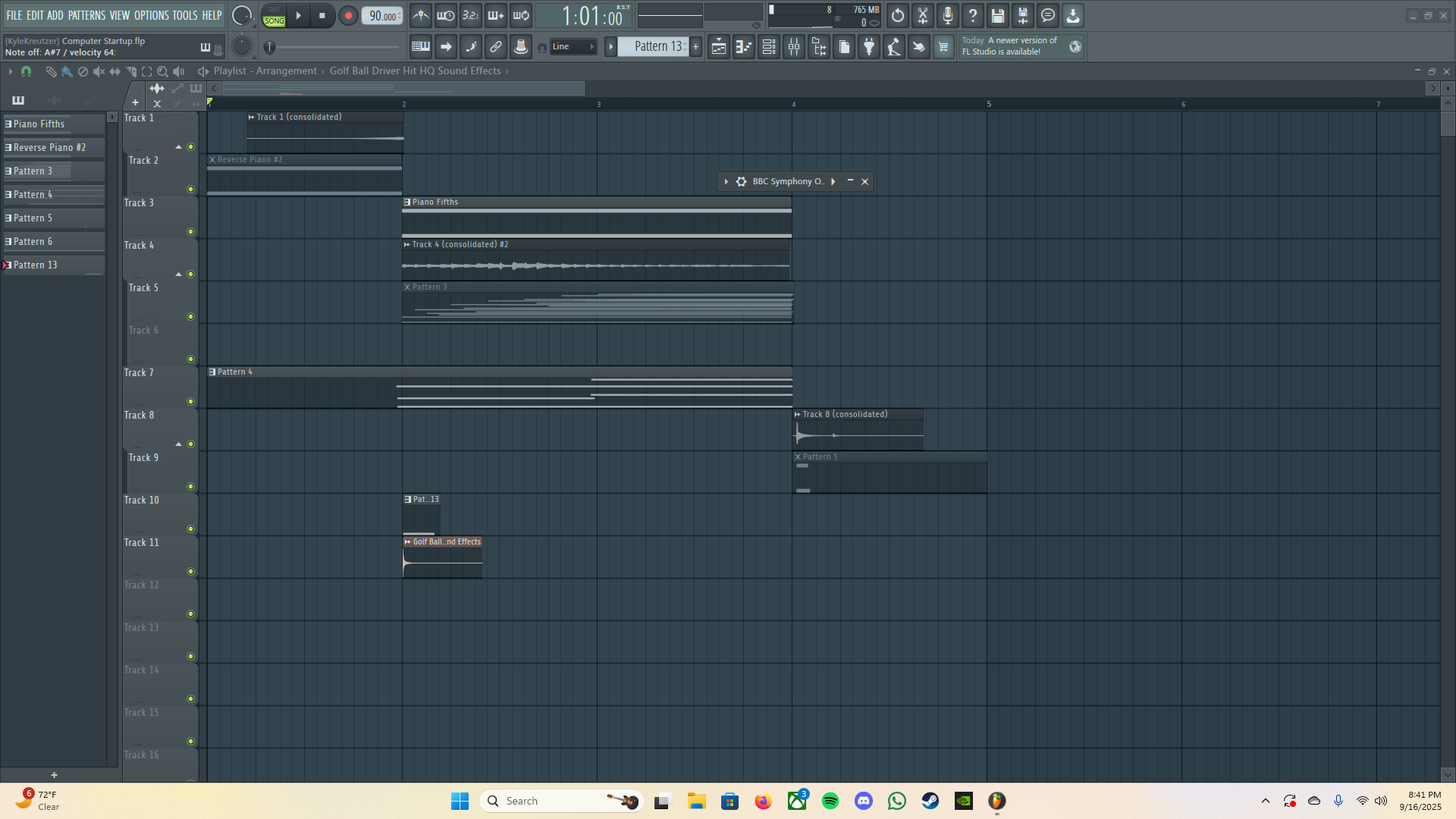The image size is (1456, 819).
Task: Select the playlist Slip tool
Action: 115,71
